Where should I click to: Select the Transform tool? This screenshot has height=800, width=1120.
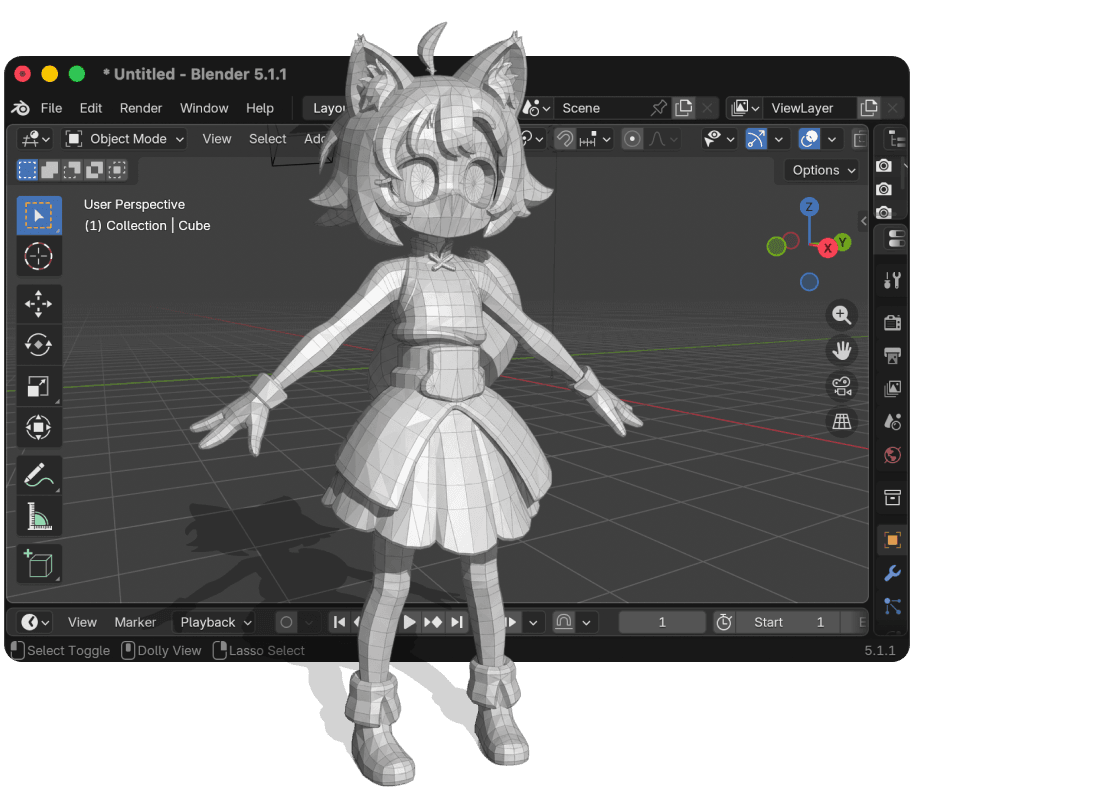click(x=39, y=427)
